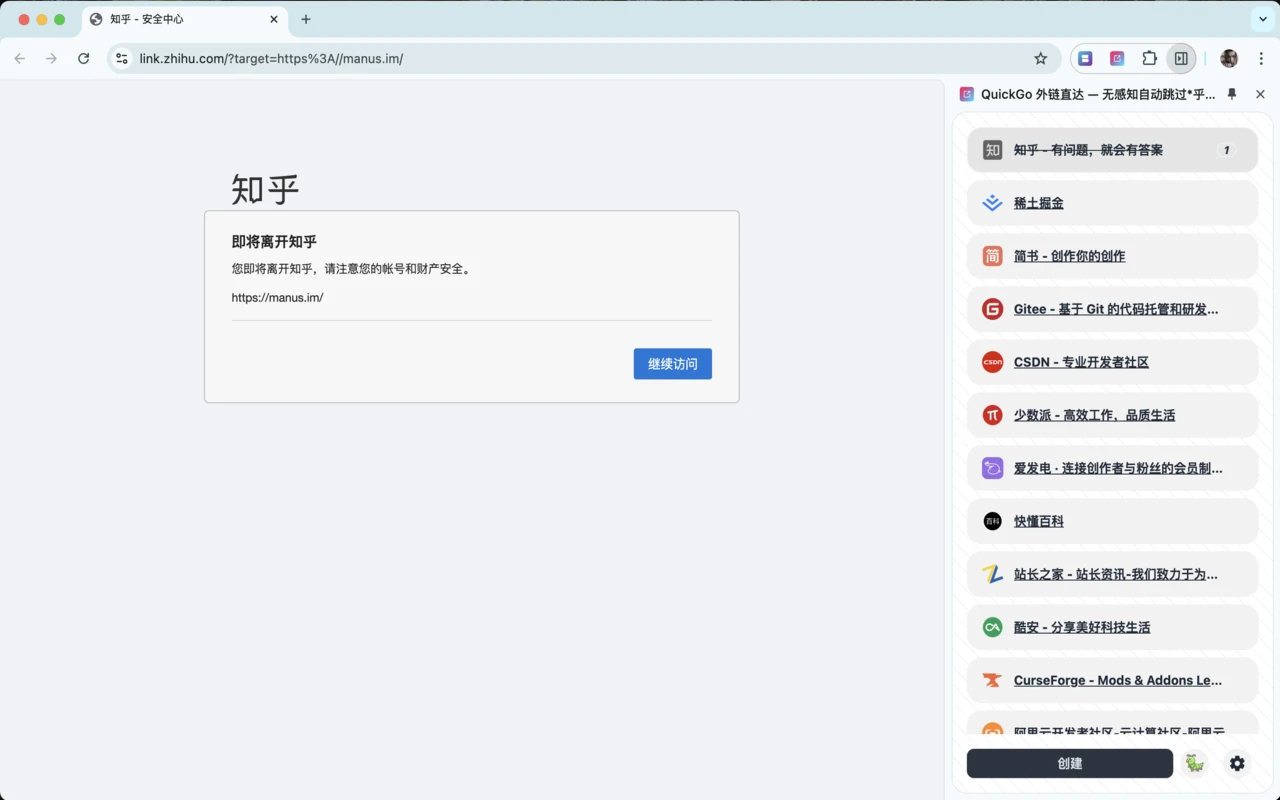This screenshot has height=800, width=1280.
Task: Click the green caterpillar bug icon
Action: pos(1194,763)
